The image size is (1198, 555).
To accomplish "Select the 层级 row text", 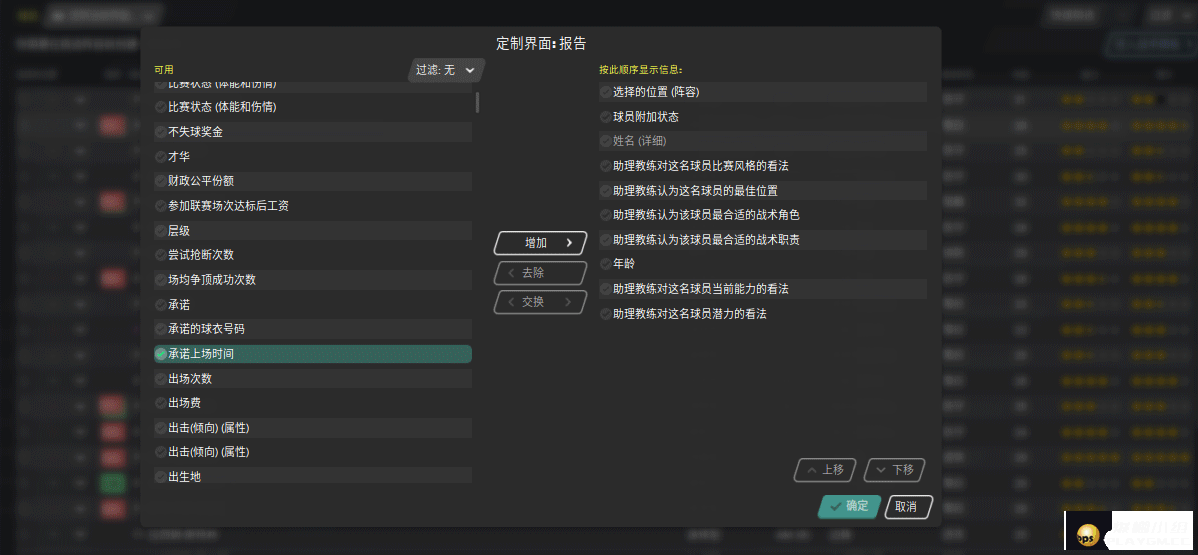I will 179,231.
